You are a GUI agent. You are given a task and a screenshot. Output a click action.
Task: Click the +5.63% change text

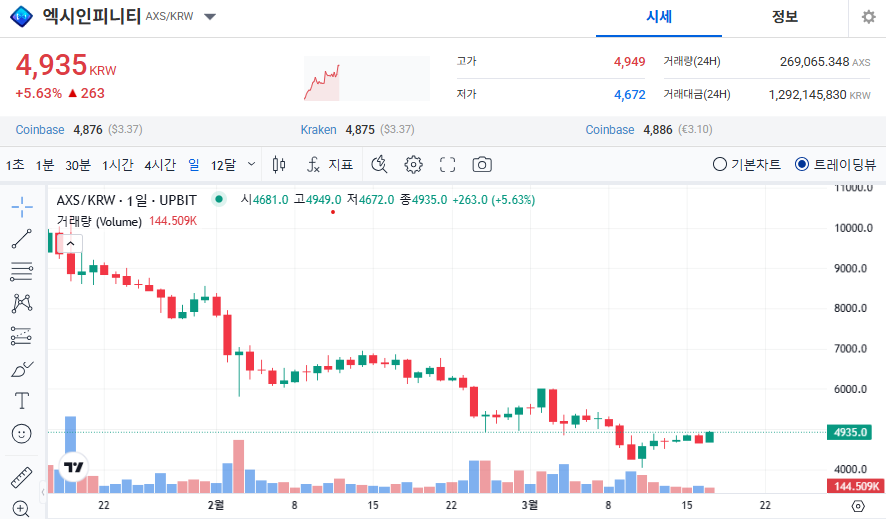point(38,93)
